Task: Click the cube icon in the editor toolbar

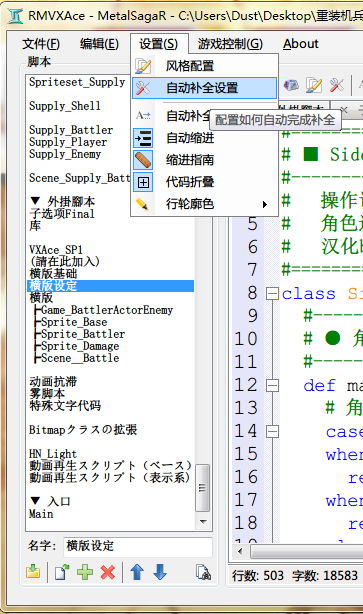Action: [x=291, y=85]
